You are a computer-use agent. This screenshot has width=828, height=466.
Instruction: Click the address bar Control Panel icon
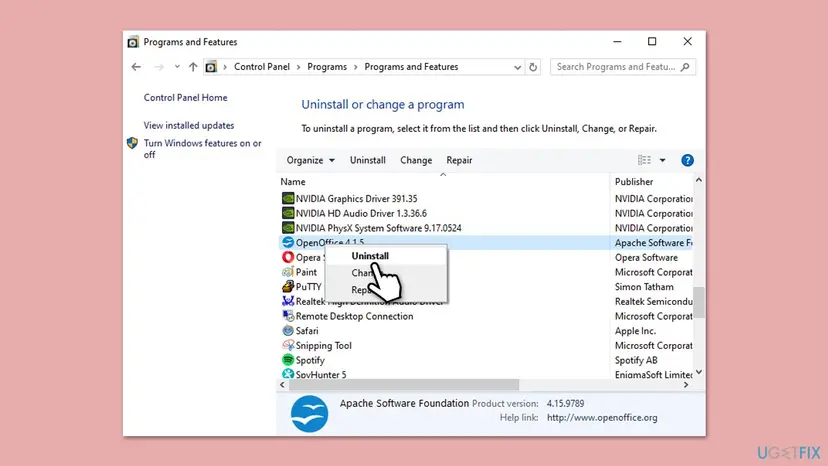211,67
